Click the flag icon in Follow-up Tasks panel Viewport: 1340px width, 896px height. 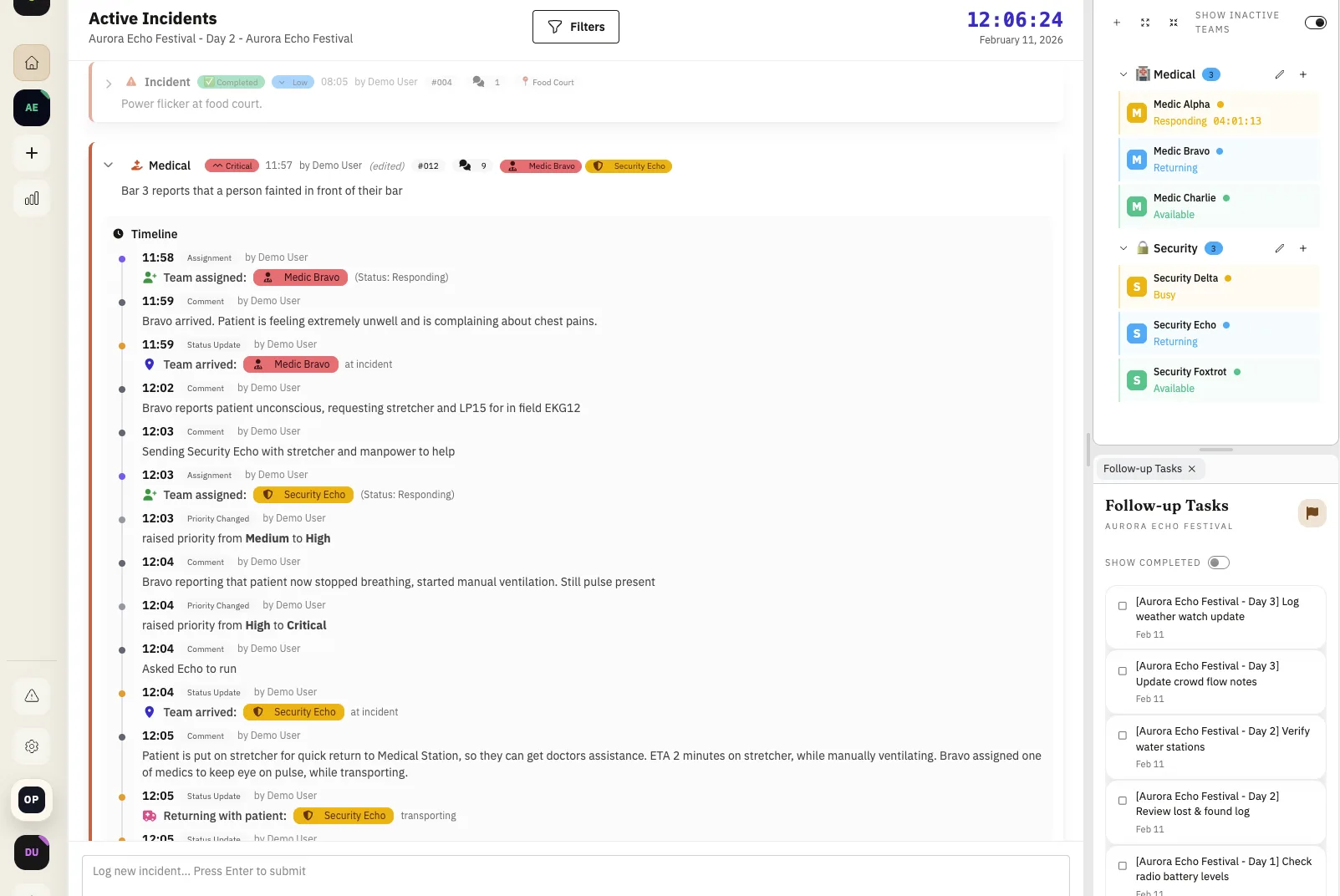click(x=1312, y=512)
